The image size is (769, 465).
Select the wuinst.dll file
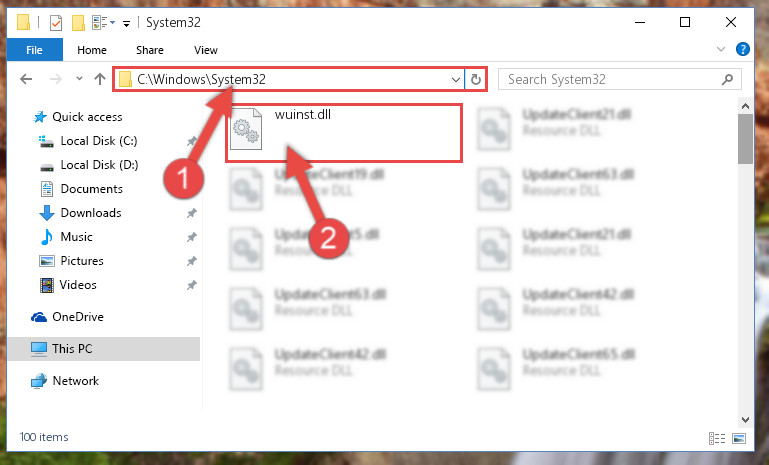(x=344, y=132)
